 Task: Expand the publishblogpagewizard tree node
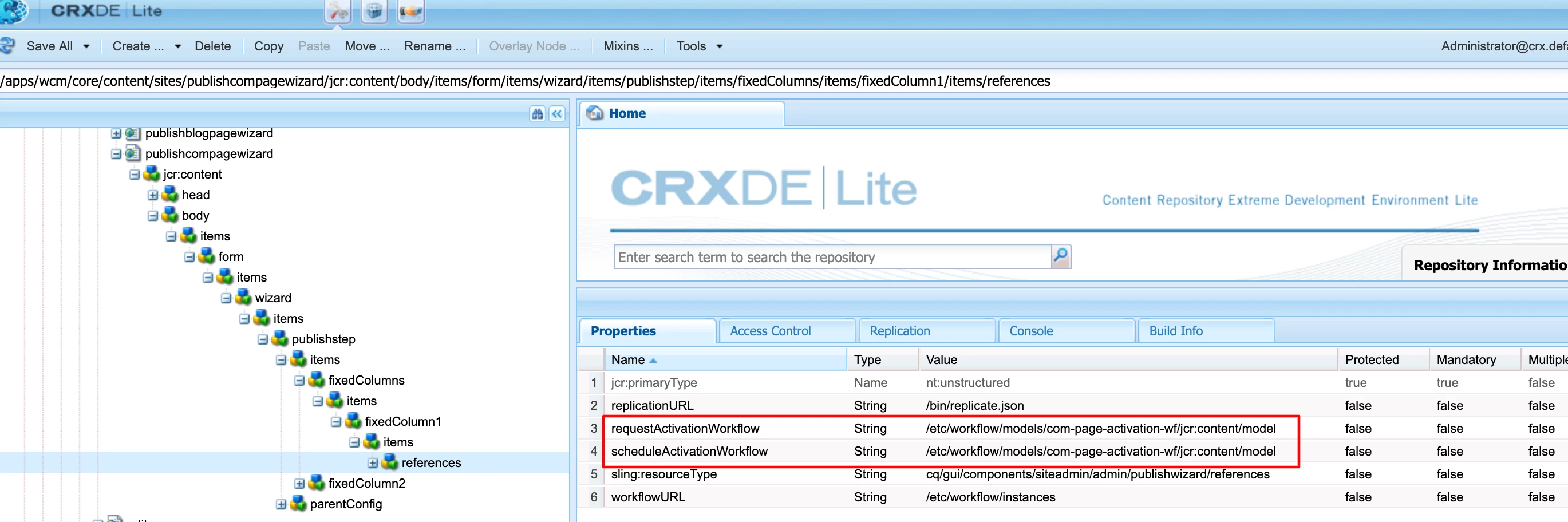[x=116, y=133]
